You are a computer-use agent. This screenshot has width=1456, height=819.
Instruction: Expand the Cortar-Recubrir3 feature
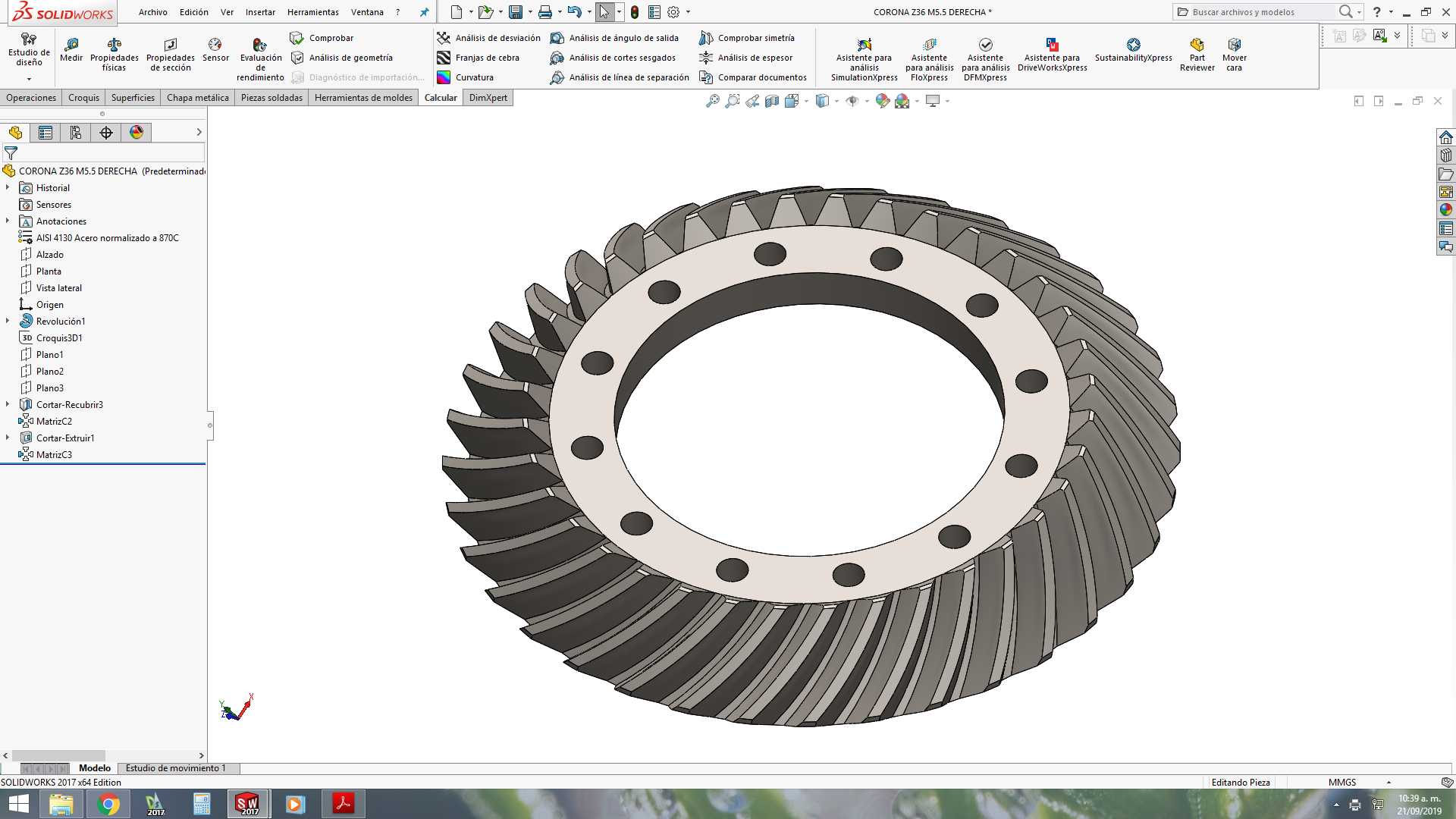pyautogui.click(x=8, y=404)
